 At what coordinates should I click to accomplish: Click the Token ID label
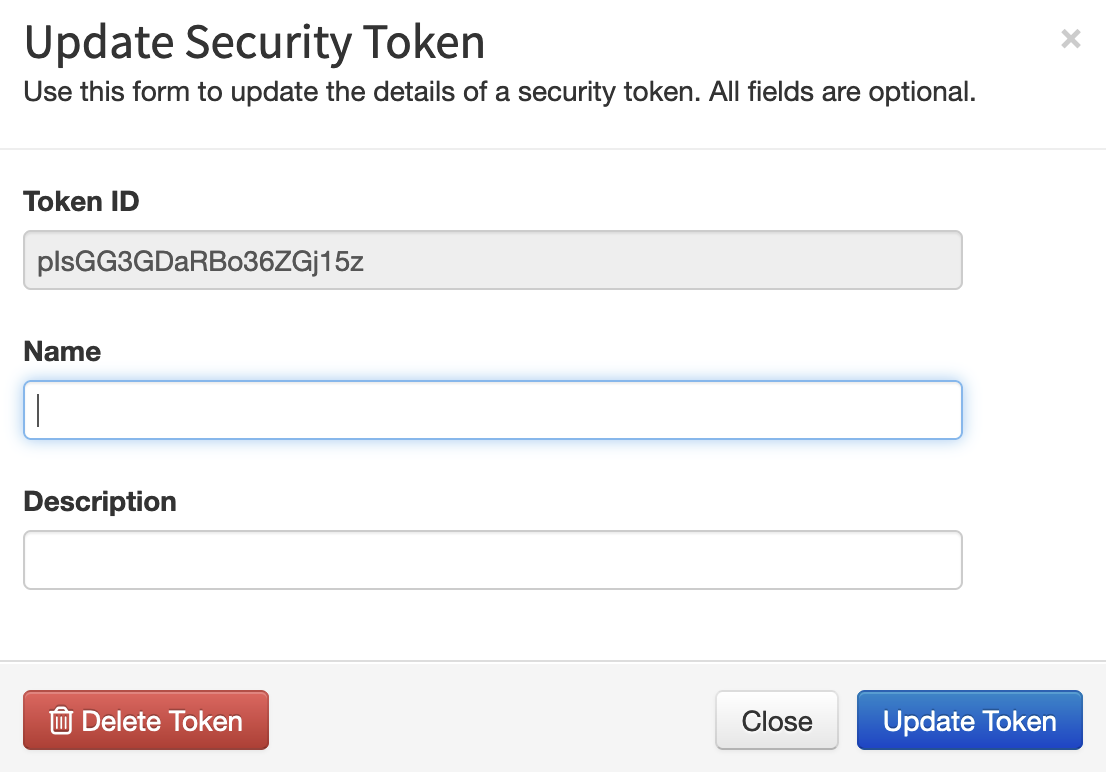coord(81,202)
